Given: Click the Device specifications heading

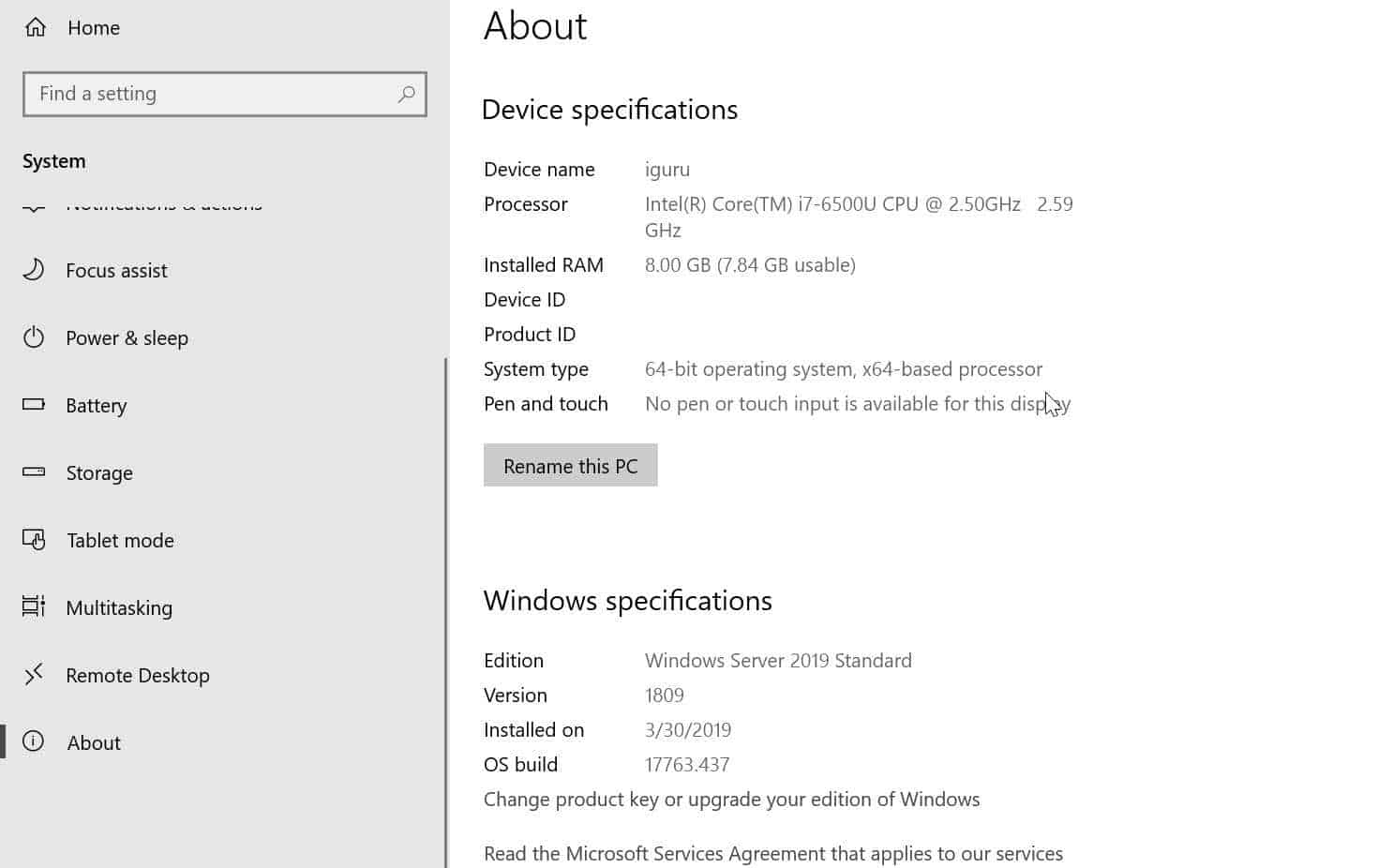Looking at the screenshot, I should 609,110.
